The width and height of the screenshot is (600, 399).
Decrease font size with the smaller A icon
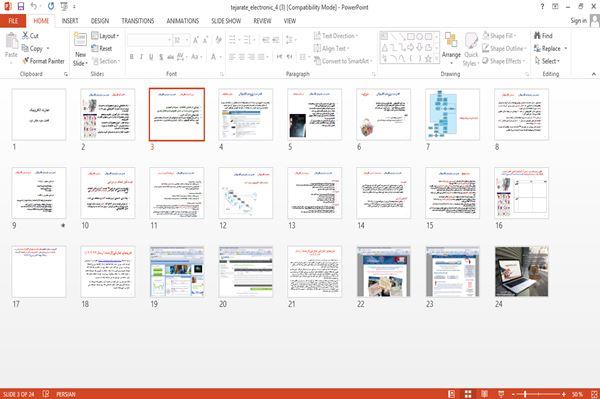click(x=205, y=40)
